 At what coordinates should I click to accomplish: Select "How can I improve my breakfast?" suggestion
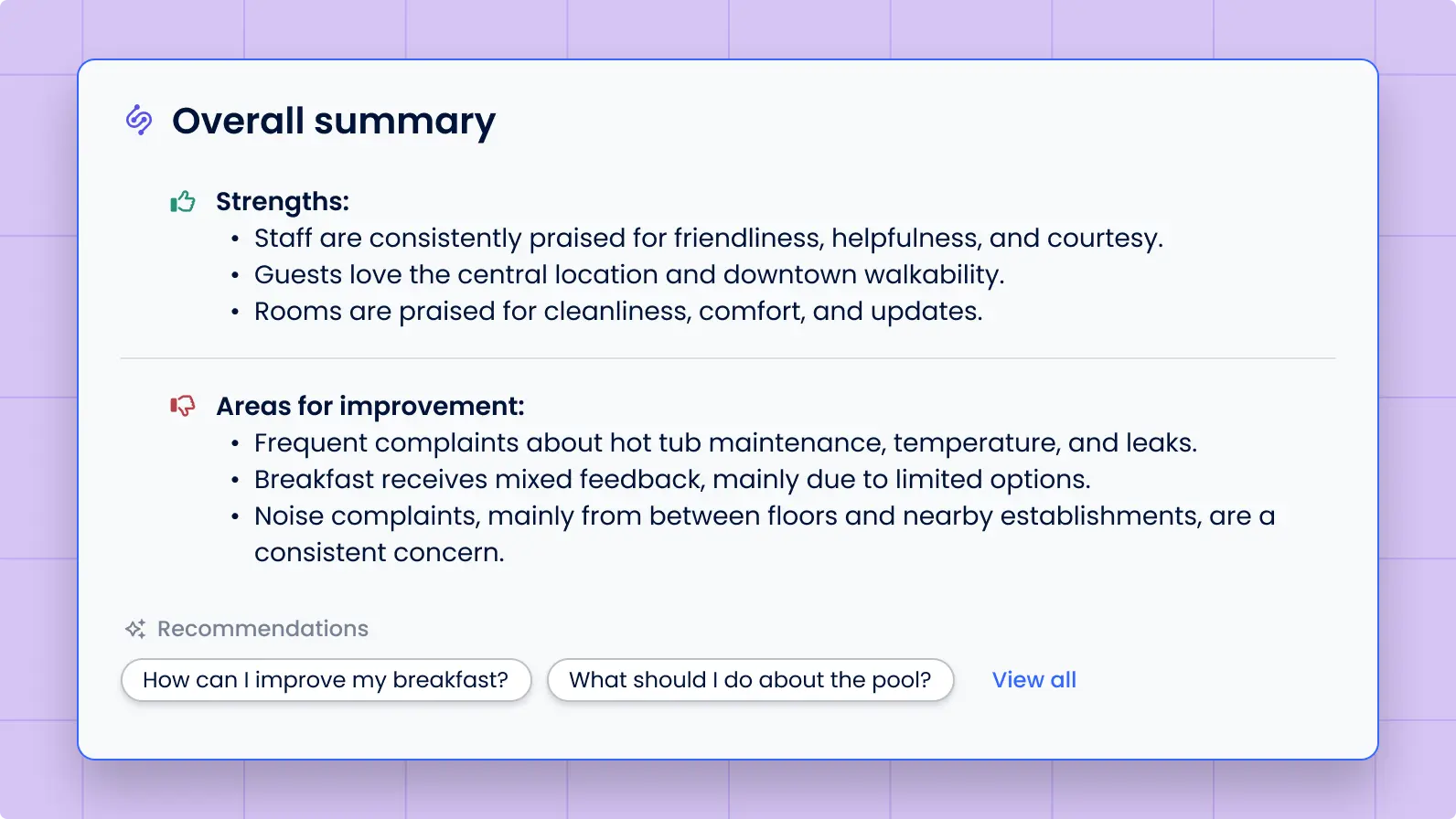pos(326,680)
